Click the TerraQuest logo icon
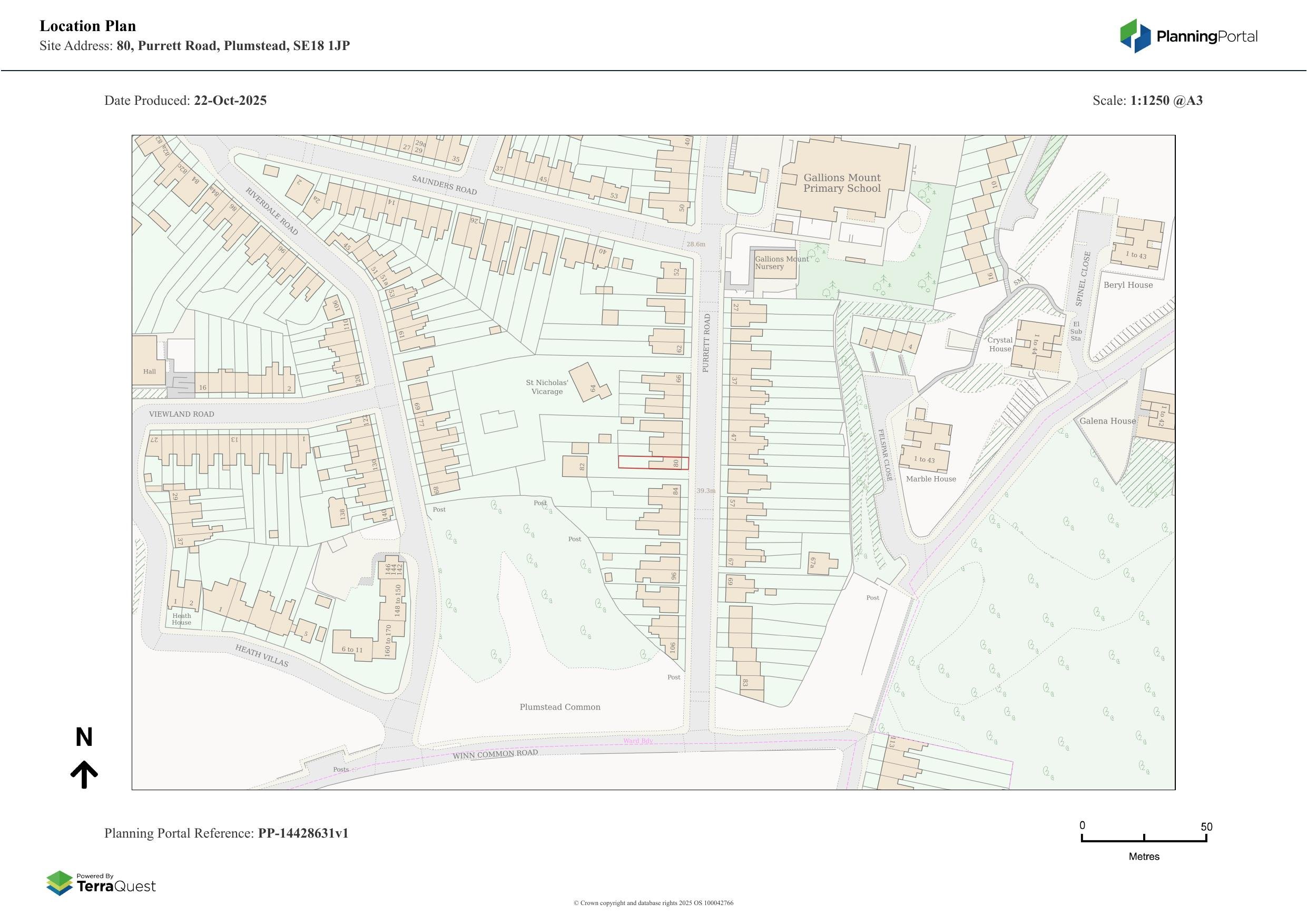 coord(59,882)
